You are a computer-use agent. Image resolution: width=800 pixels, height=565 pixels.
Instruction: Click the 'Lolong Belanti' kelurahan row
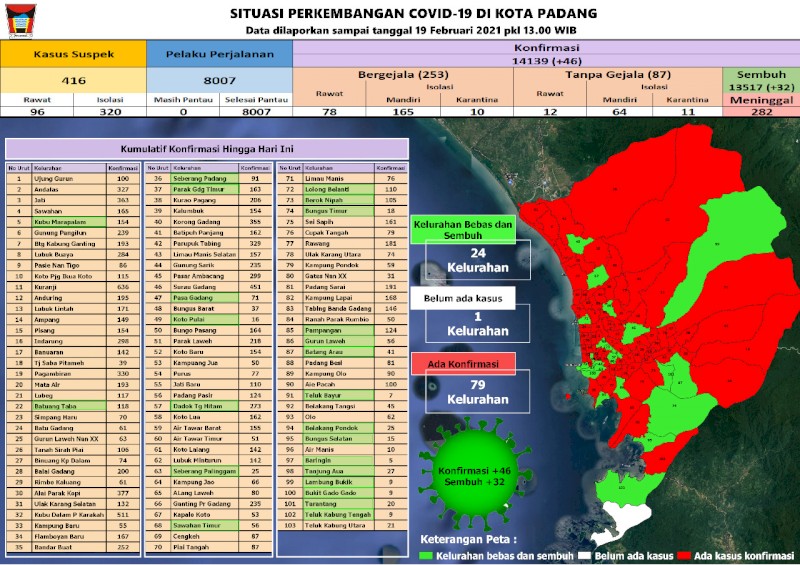[342, 189]
